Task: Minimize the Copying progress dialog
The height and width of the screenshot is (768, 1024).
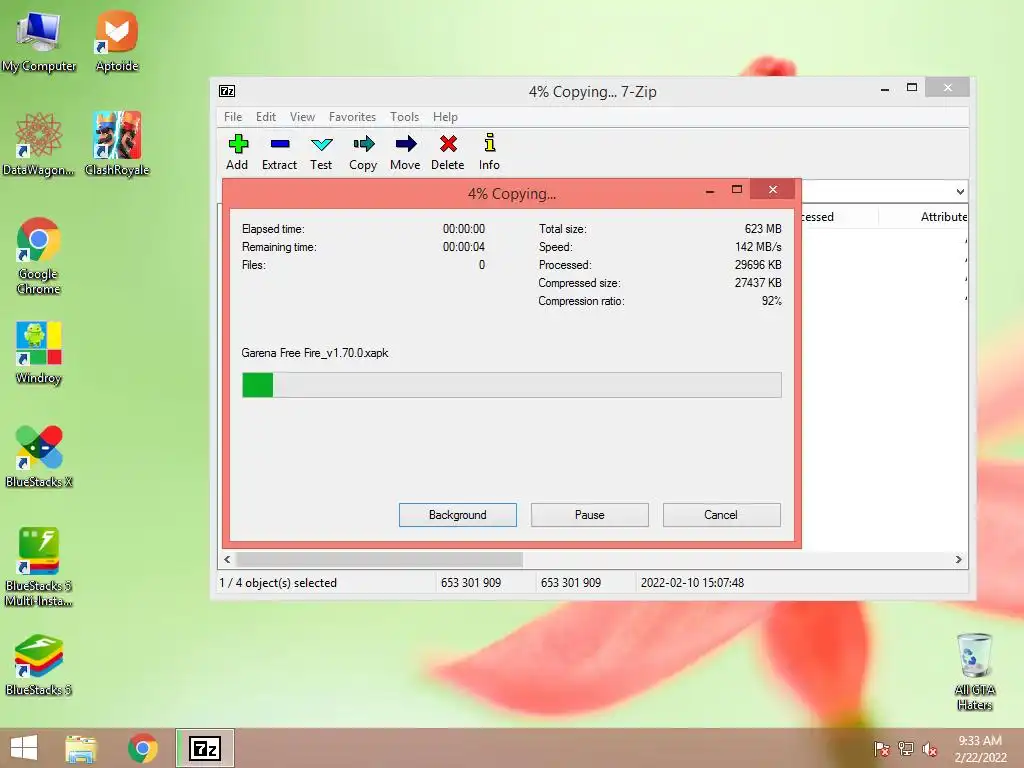Action: (710, 191)
